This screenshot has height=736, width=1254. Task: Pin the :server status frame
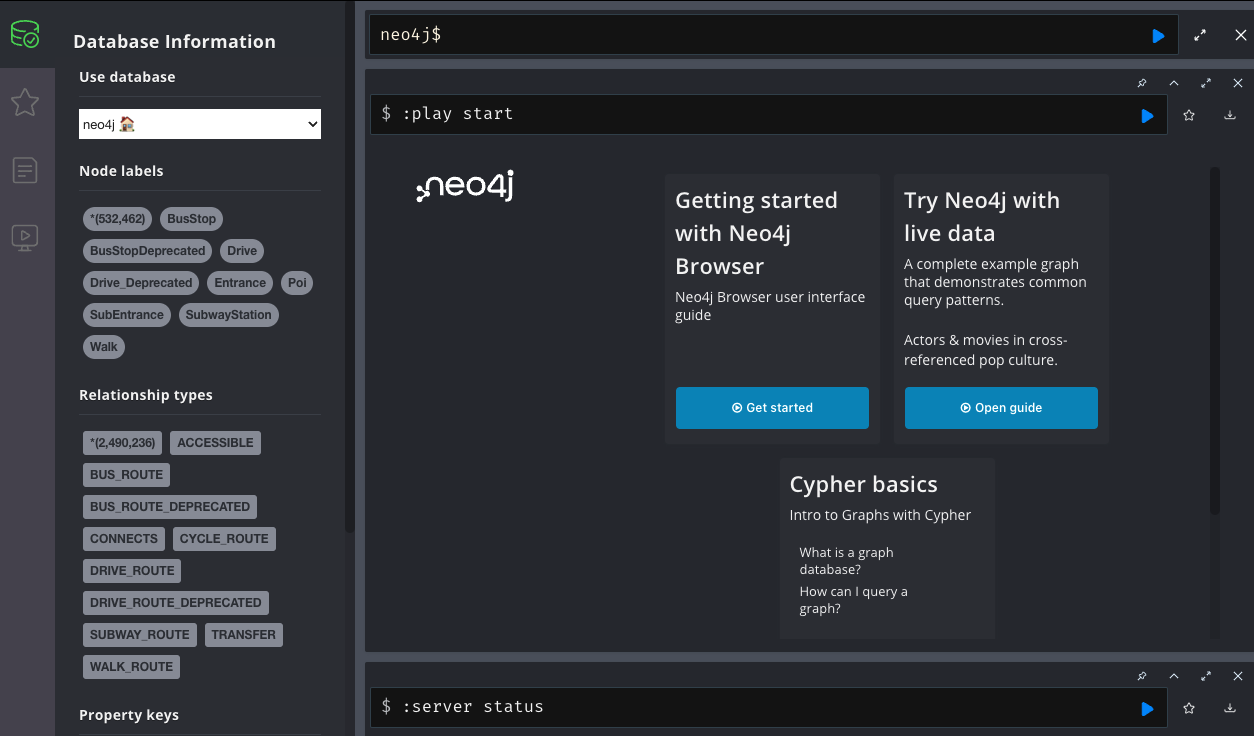(x=1142, y=676)
